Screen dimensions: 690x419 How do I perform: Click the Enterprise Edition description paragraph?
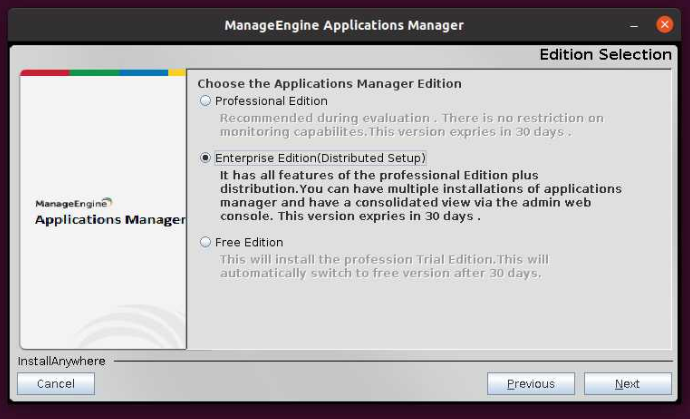coord(420,195)
